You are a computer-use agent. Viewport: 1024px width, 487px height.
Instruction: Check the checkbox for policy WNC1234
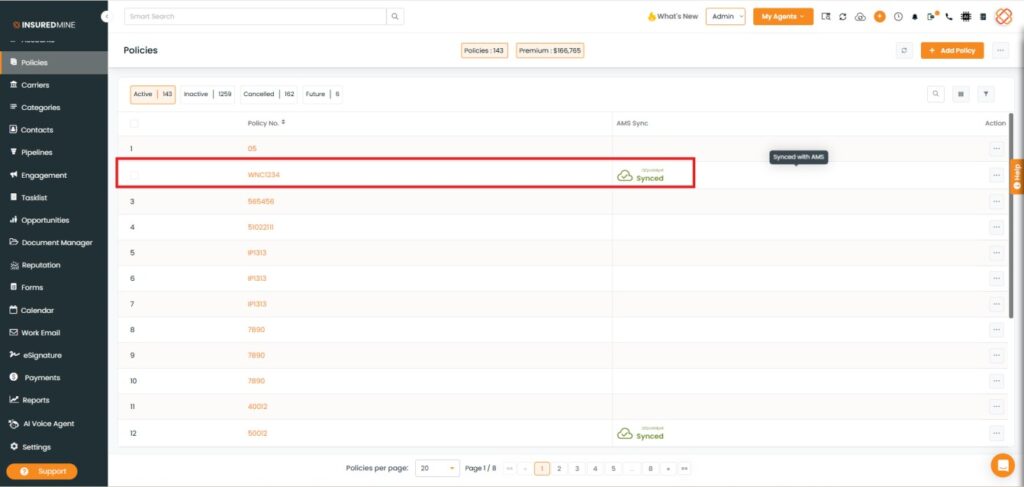pyautogui.click(x=134, y=175)
